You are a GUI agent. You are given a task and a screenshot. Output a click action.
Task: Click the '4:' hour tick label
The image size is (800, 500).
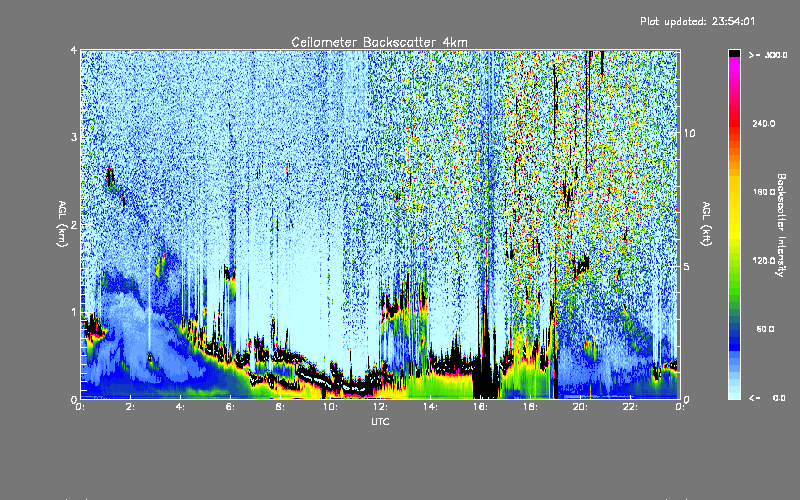[x=180, y=407]
